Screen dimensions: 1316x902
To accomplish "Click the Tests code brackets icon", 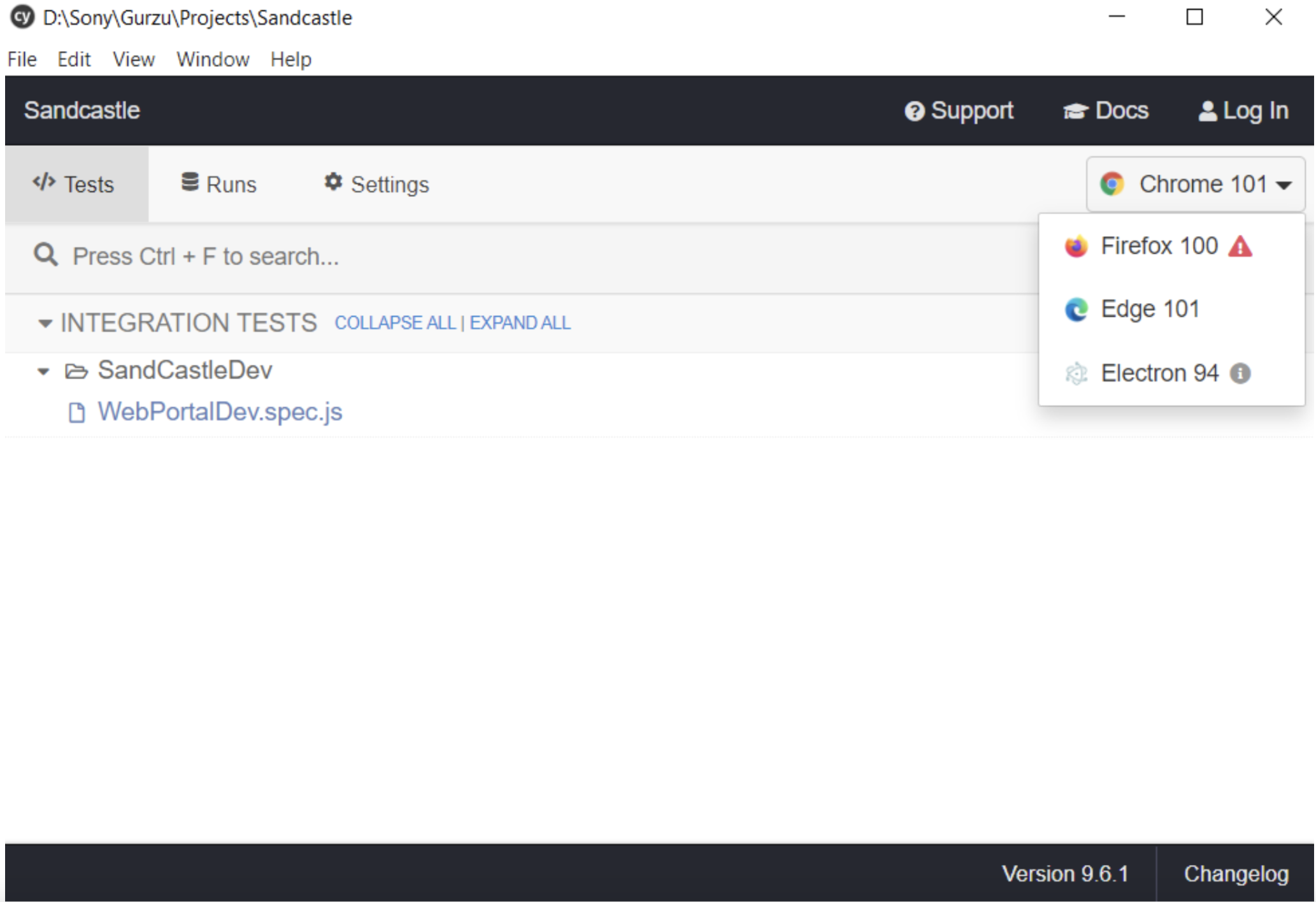I will click(x=44, y=183).
